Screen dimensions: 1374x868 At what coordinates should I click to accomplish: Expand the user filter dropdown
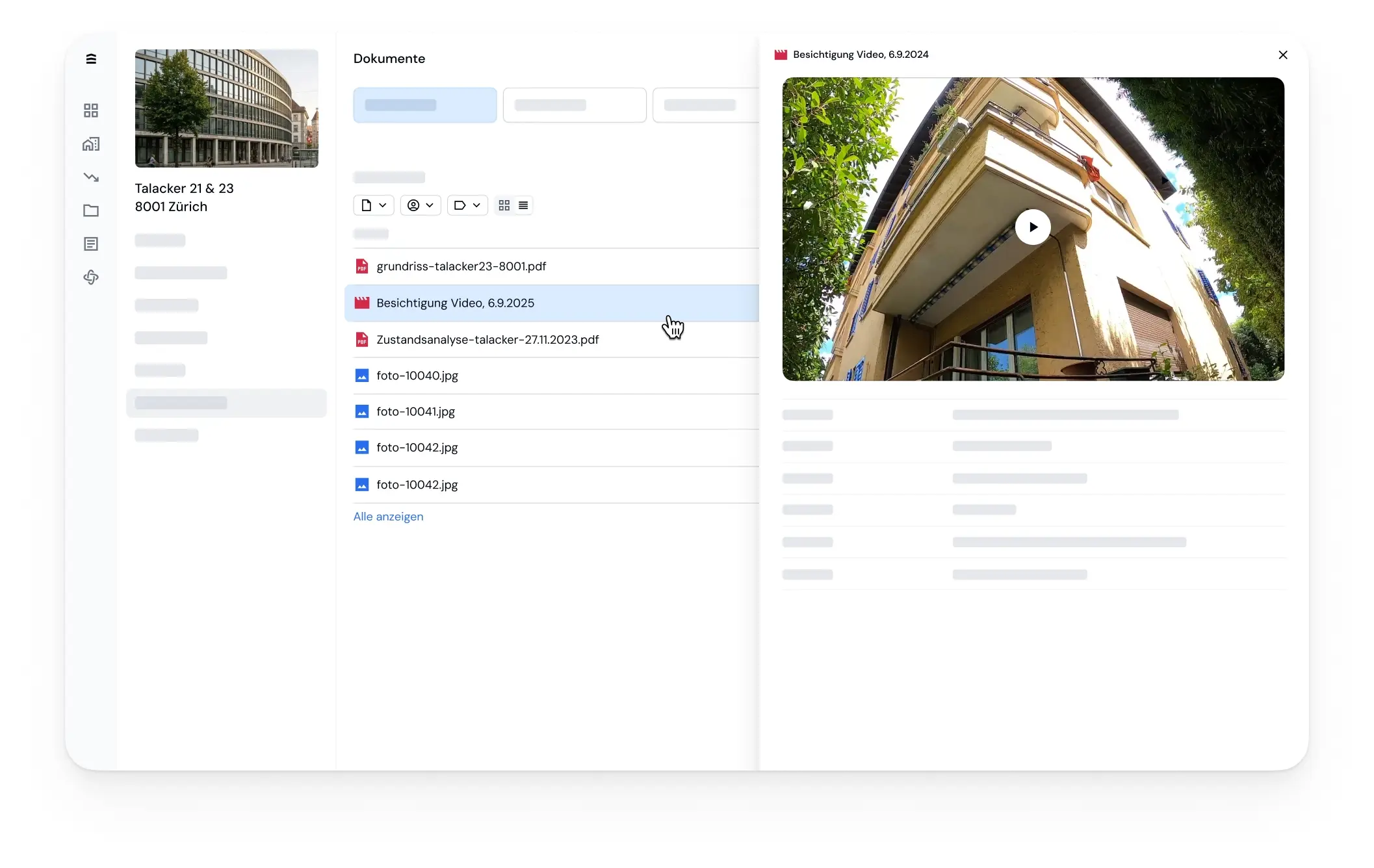coord(421,205)
